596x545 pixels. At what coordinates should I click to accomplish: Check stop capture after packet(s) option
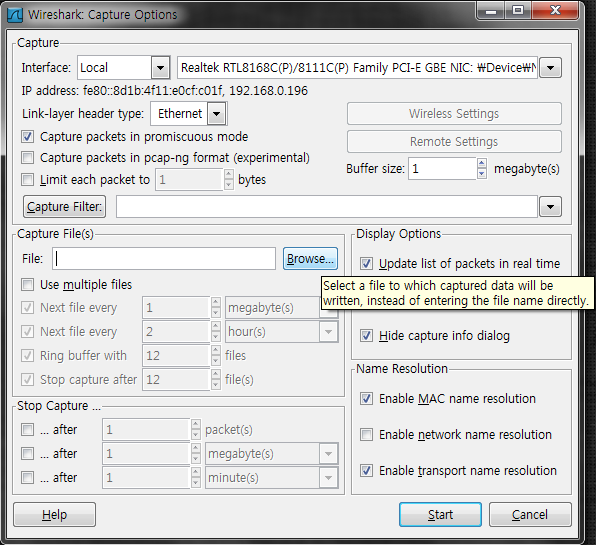pyautogui.click(x=27, y=429)
